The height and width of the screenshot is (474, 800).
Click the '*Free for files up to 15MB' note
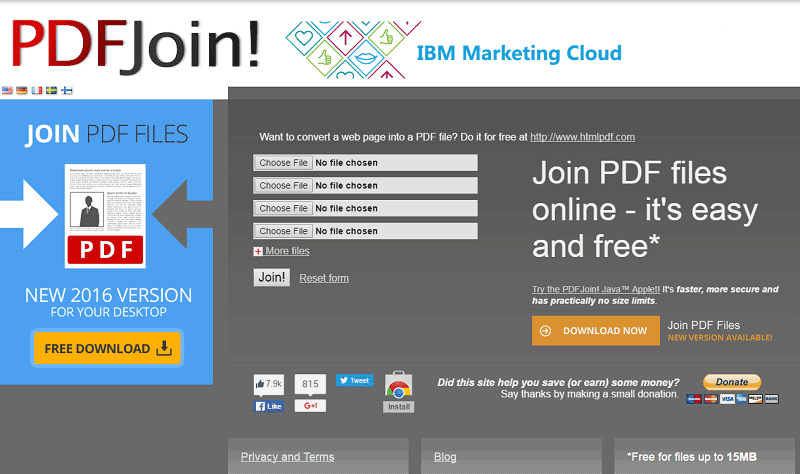coord(692,457)
